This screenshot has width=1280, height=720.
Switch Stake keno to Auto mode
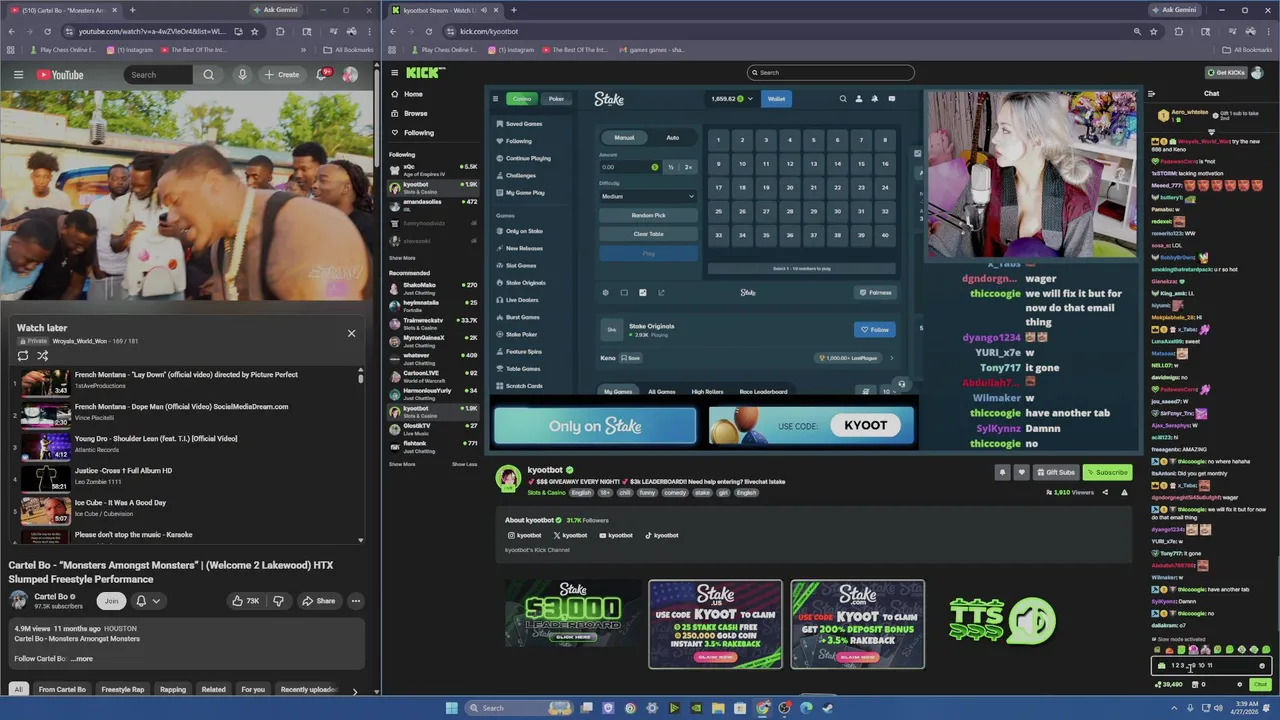(672, 138)
